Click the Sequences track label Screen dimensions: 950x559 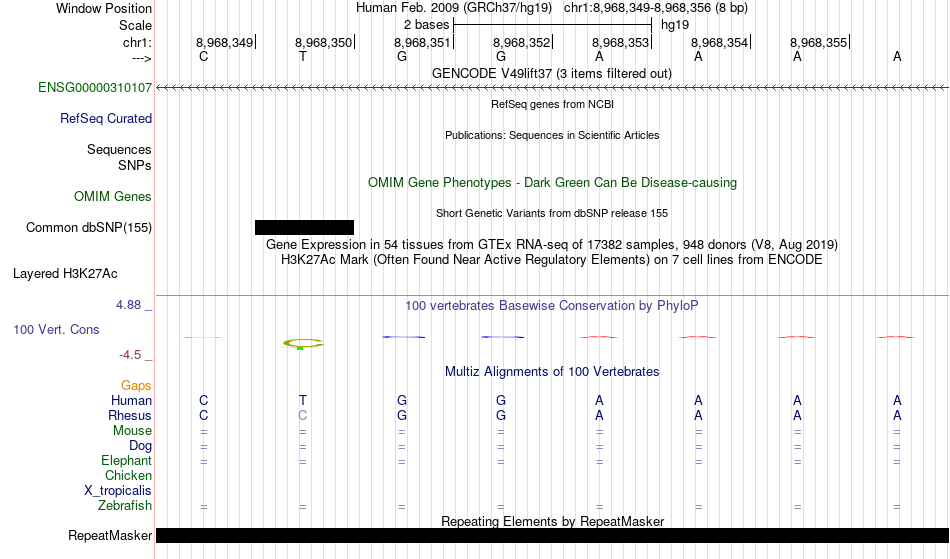click(119, 150)
